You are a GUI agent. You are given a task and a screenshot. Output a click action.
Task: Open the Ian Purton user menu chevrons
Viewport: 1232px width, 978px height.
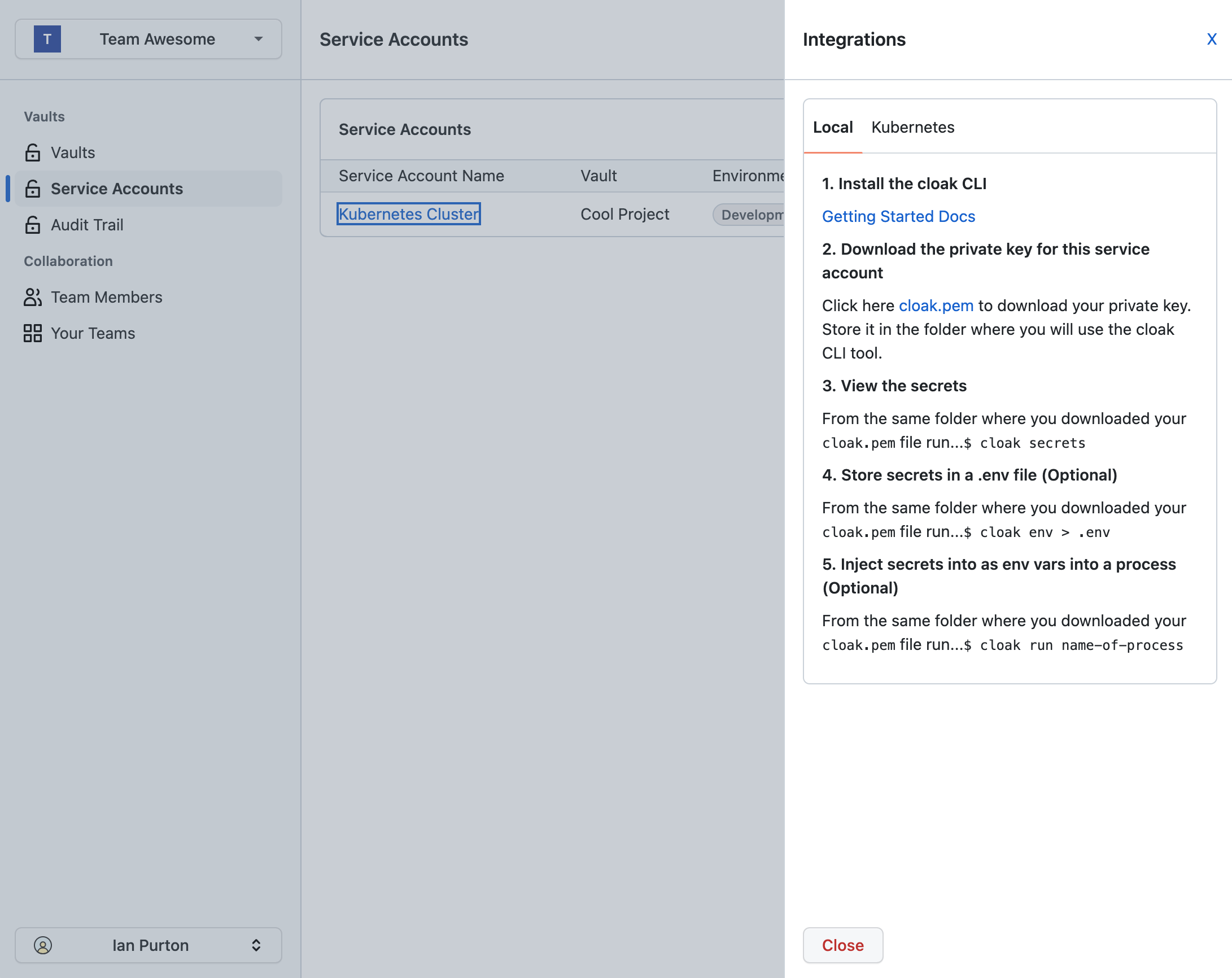(256, 945)
